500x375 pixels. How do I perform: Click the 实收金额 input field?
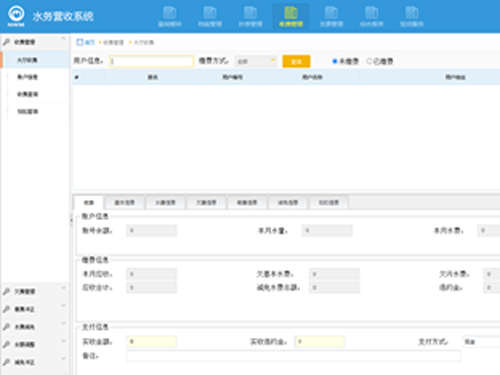tap(152, 342)
